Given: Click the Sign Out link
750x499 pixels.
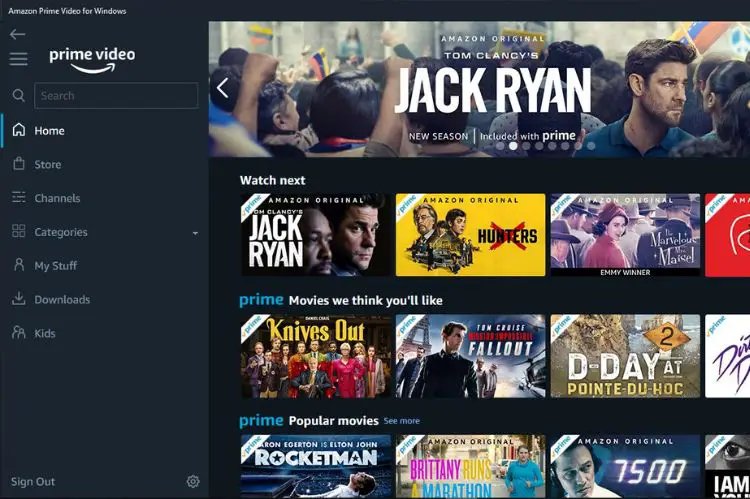Looking at the screenshot, I should click(33, 482).
